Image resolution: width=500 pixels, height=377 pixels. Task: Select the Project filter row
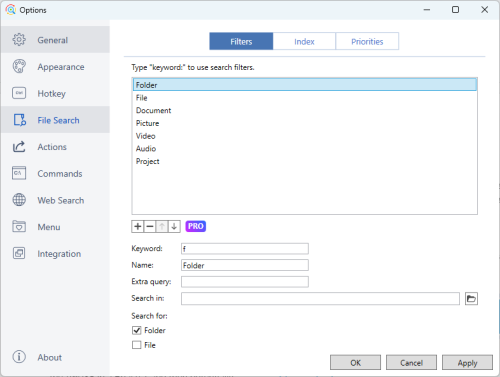click(305, 161)
